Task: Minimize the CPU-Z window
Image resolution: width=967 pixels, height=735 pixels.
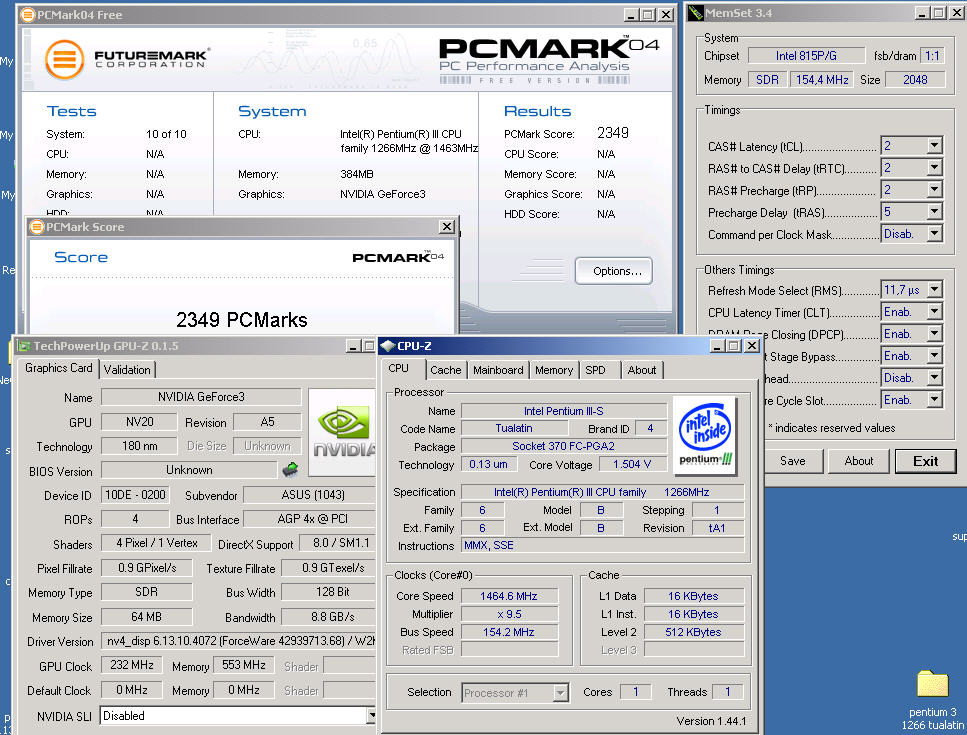Action: tap(717, 346)
